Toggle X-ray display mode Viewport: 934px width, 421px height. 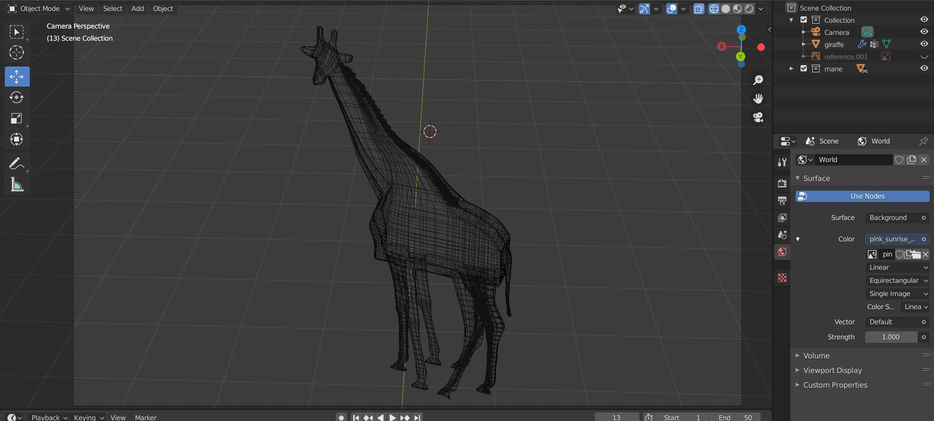(699, 9)
